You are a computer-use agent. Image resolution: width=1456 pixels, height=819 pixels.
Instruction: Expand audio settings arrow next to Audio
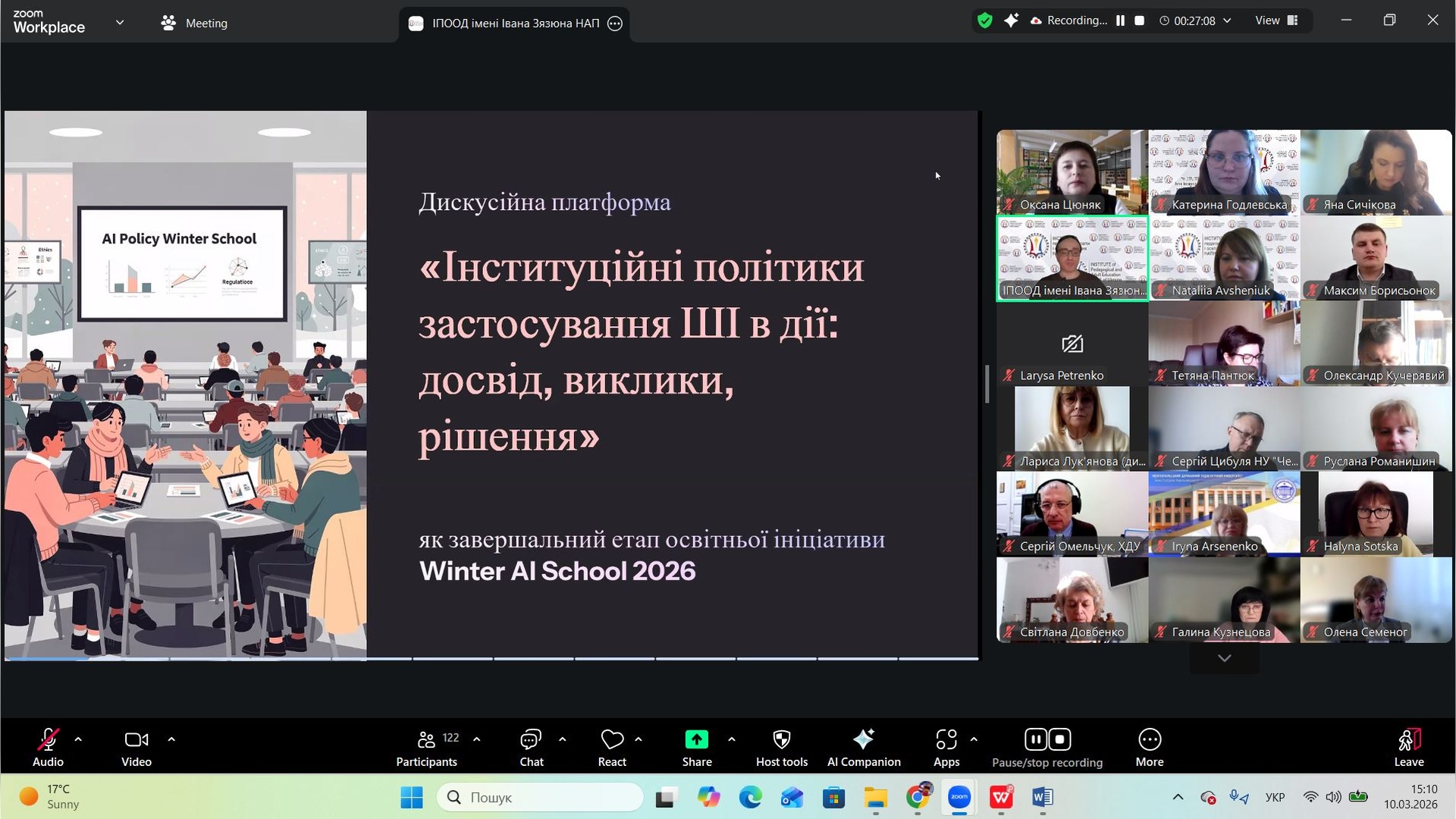[78, 739]
